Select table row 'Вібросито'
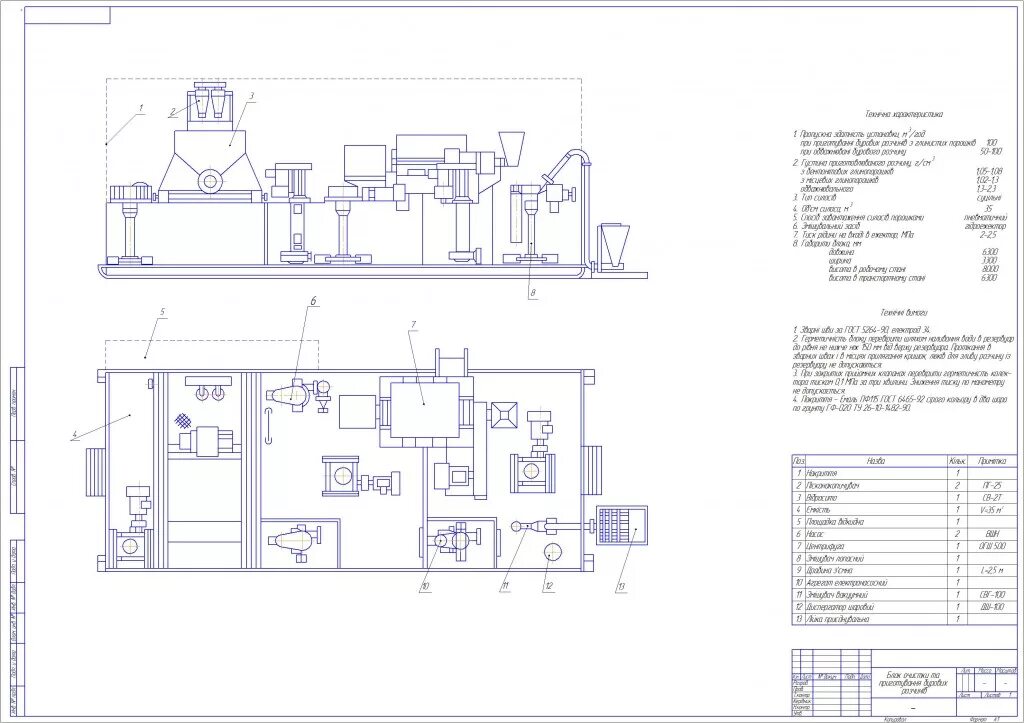Screen dimensions: 1024x723 tap(904, 498)
